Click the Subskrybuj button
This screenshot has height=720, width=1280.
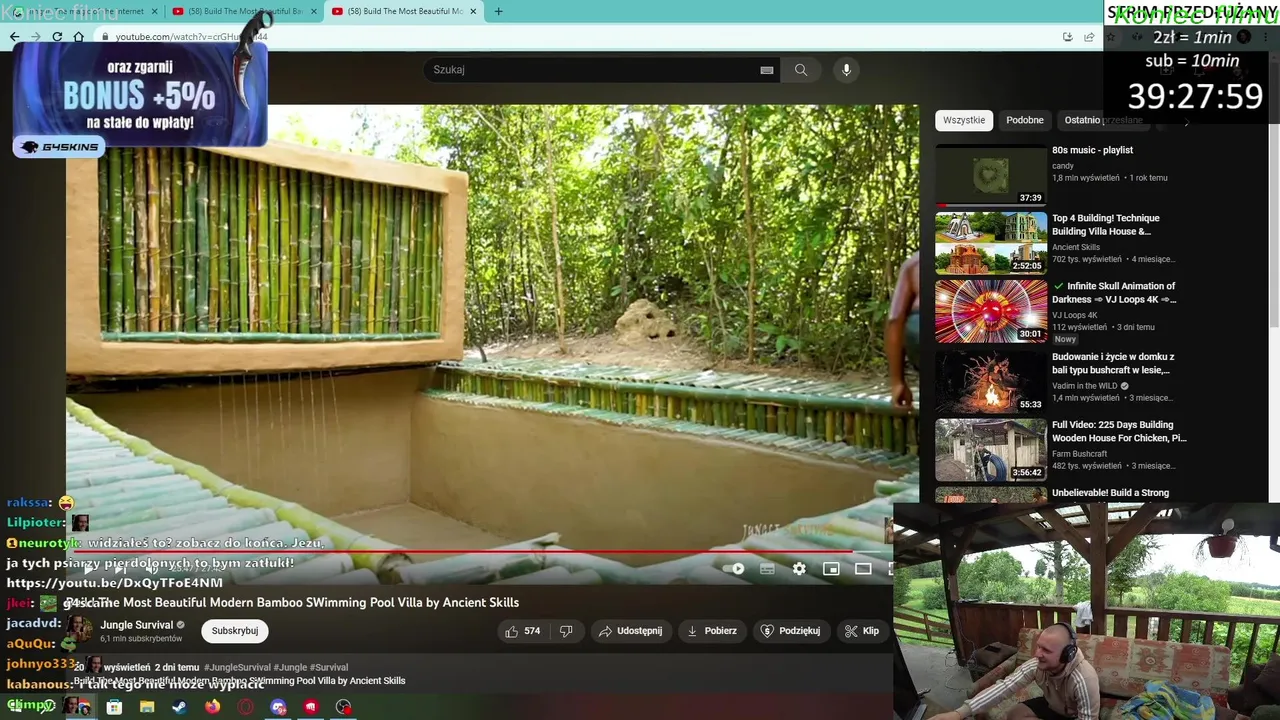(235, 631)
